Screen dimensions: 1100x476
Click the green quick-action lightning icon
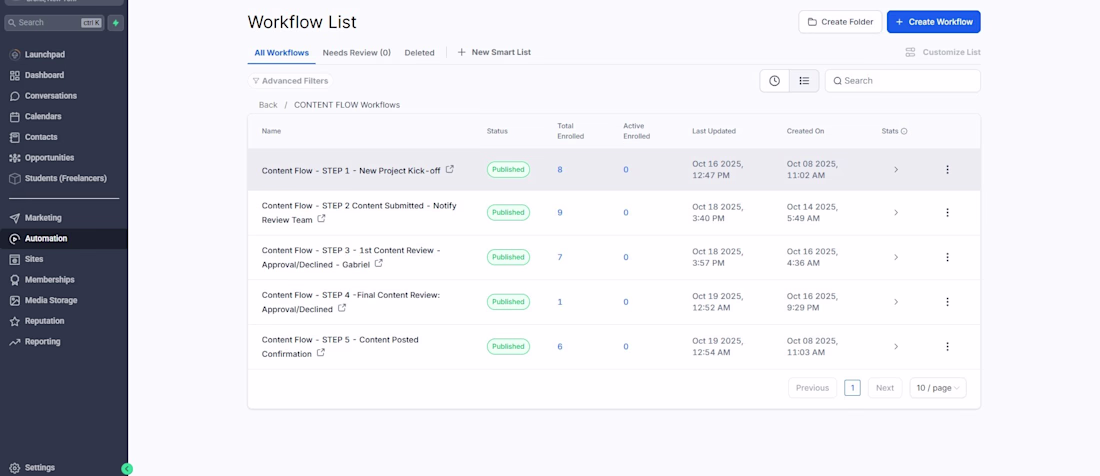click(x=116, y=22)
